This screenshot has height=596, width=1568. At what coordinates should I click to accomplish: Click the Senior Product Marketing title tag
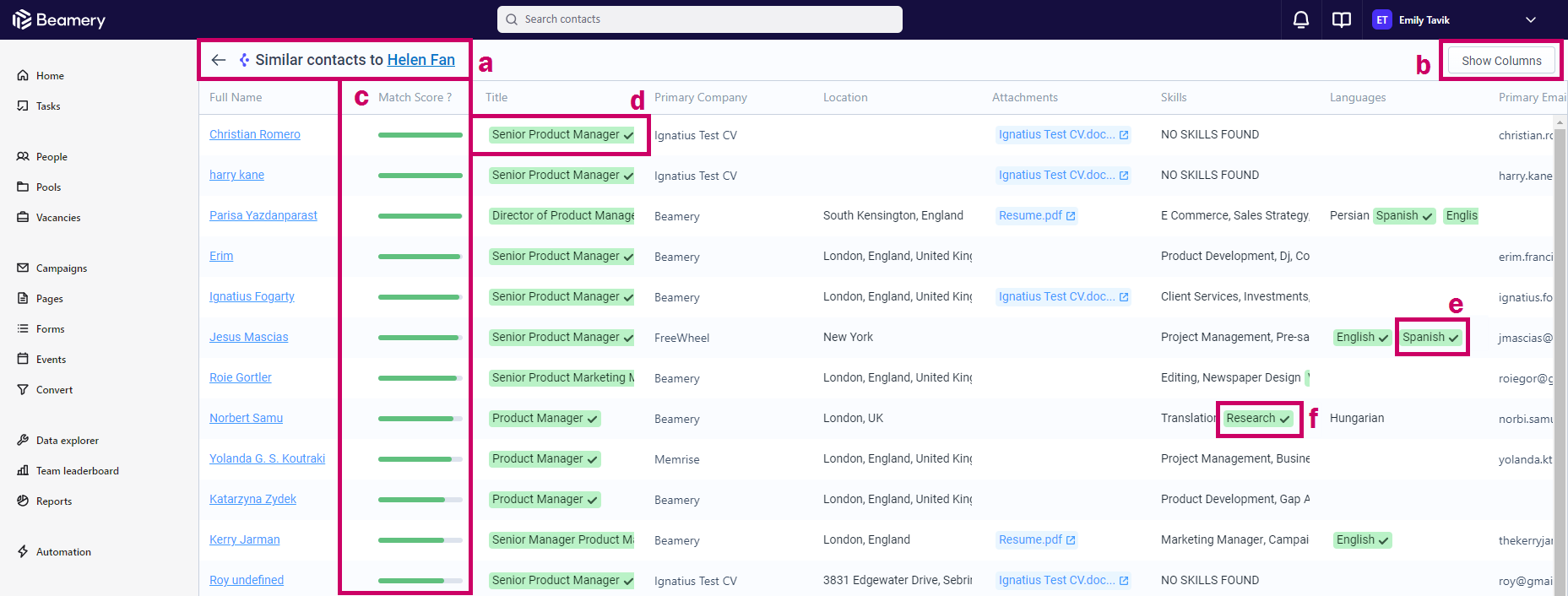[x=562, y=377]
